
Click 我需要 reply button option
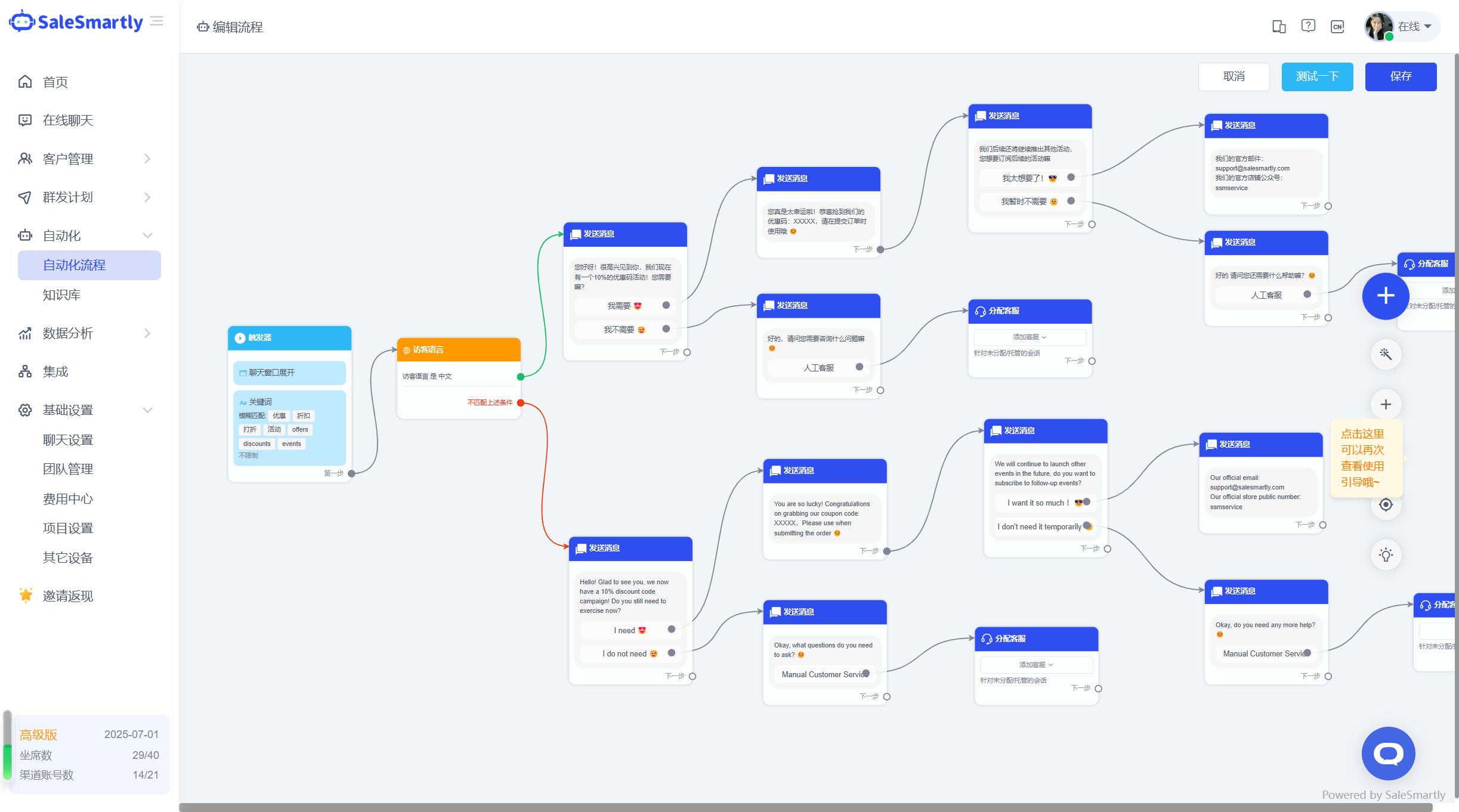[625, 306]
